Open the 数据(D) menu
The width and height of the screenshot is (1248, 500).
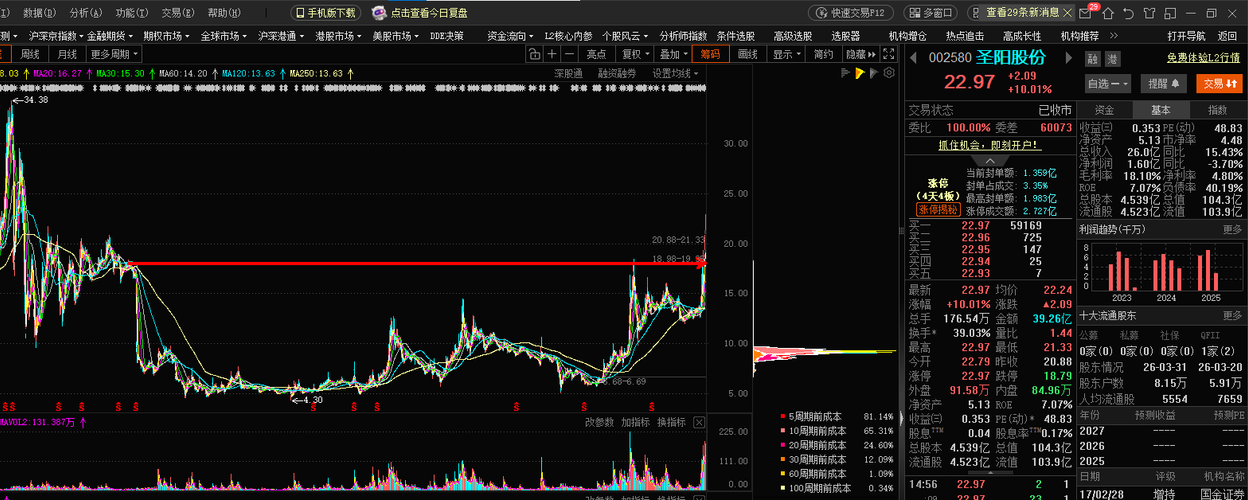(x=40, y=13)
